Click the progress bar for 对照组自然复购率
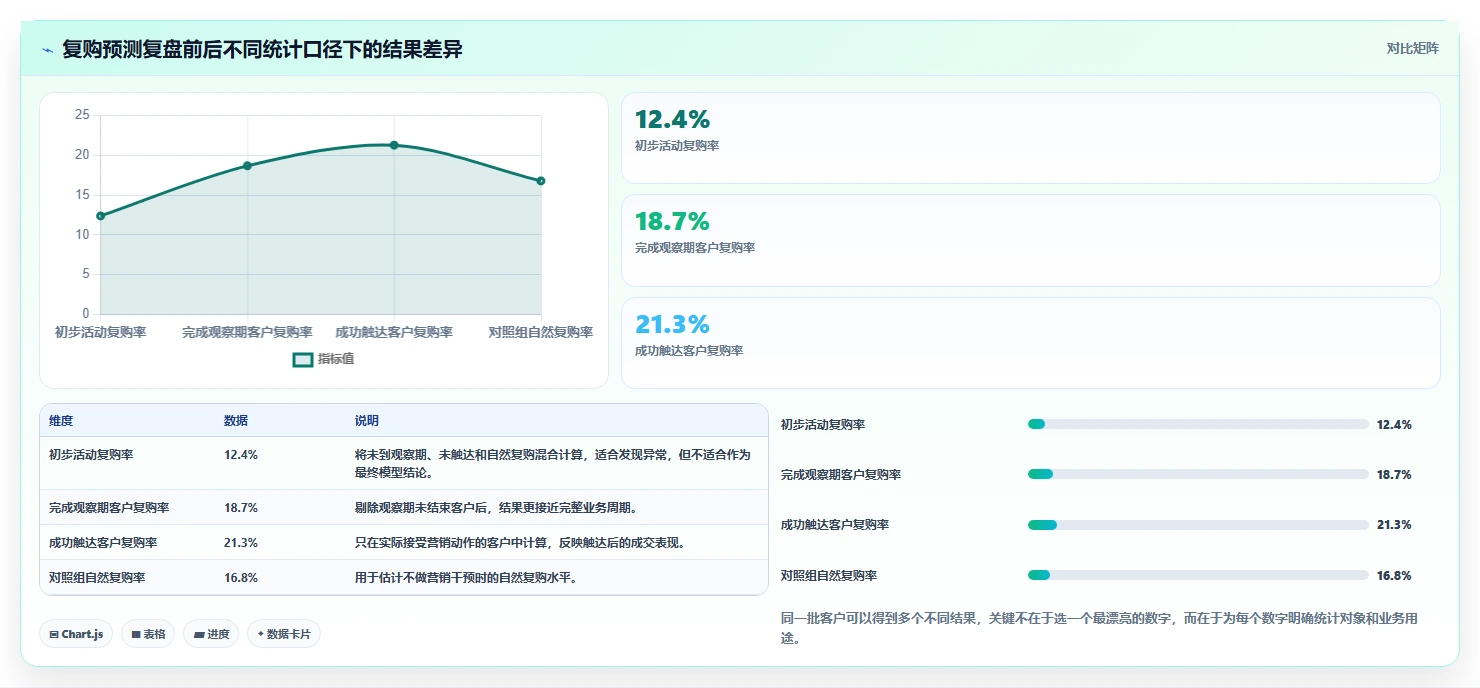 click(x=1198, y=575)
